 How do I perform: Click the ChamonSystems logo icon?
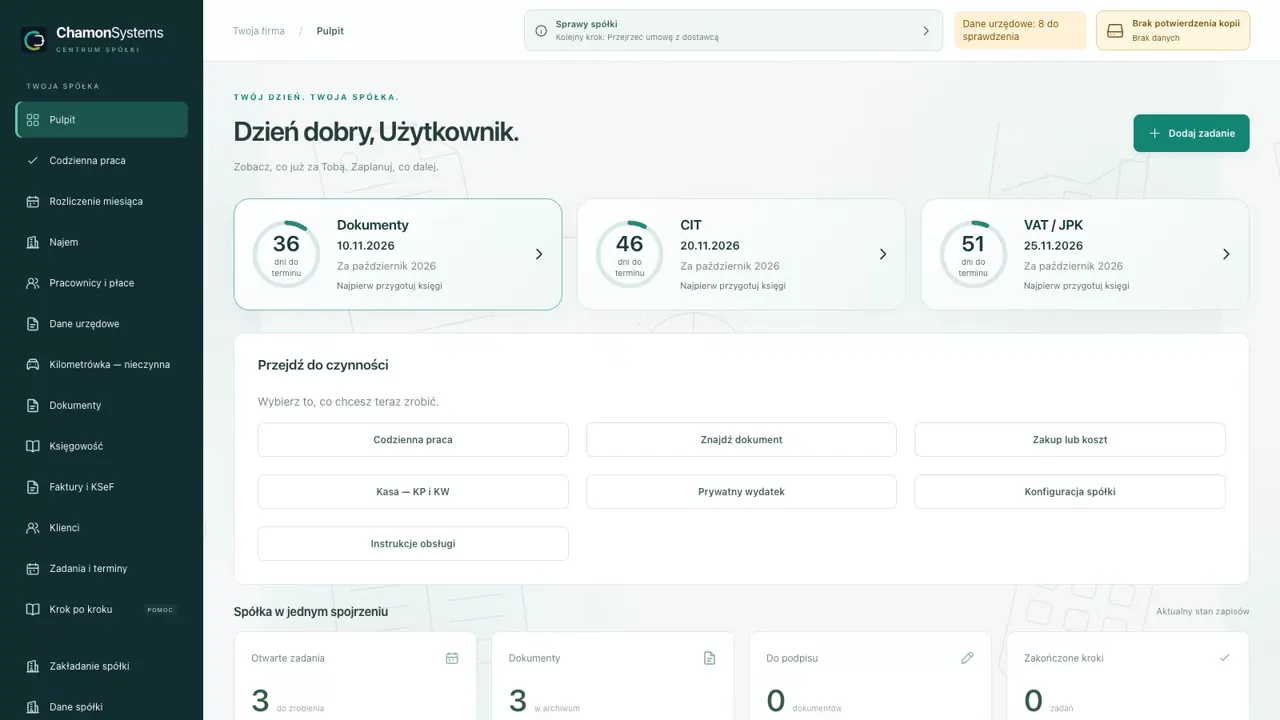pos(34,39)
